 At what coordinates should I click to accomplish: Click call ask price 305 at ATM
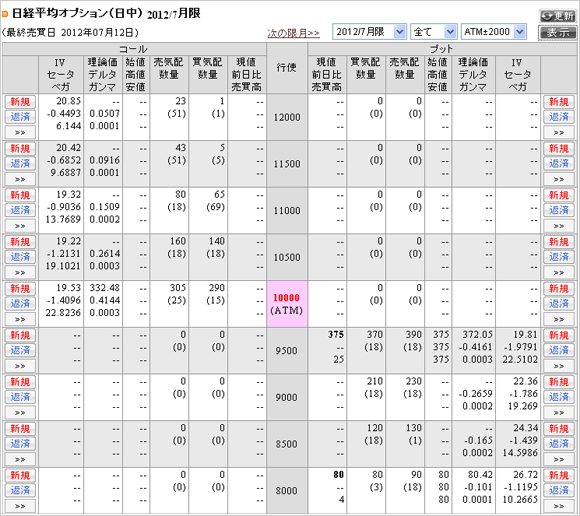click(x=178, y=288)
